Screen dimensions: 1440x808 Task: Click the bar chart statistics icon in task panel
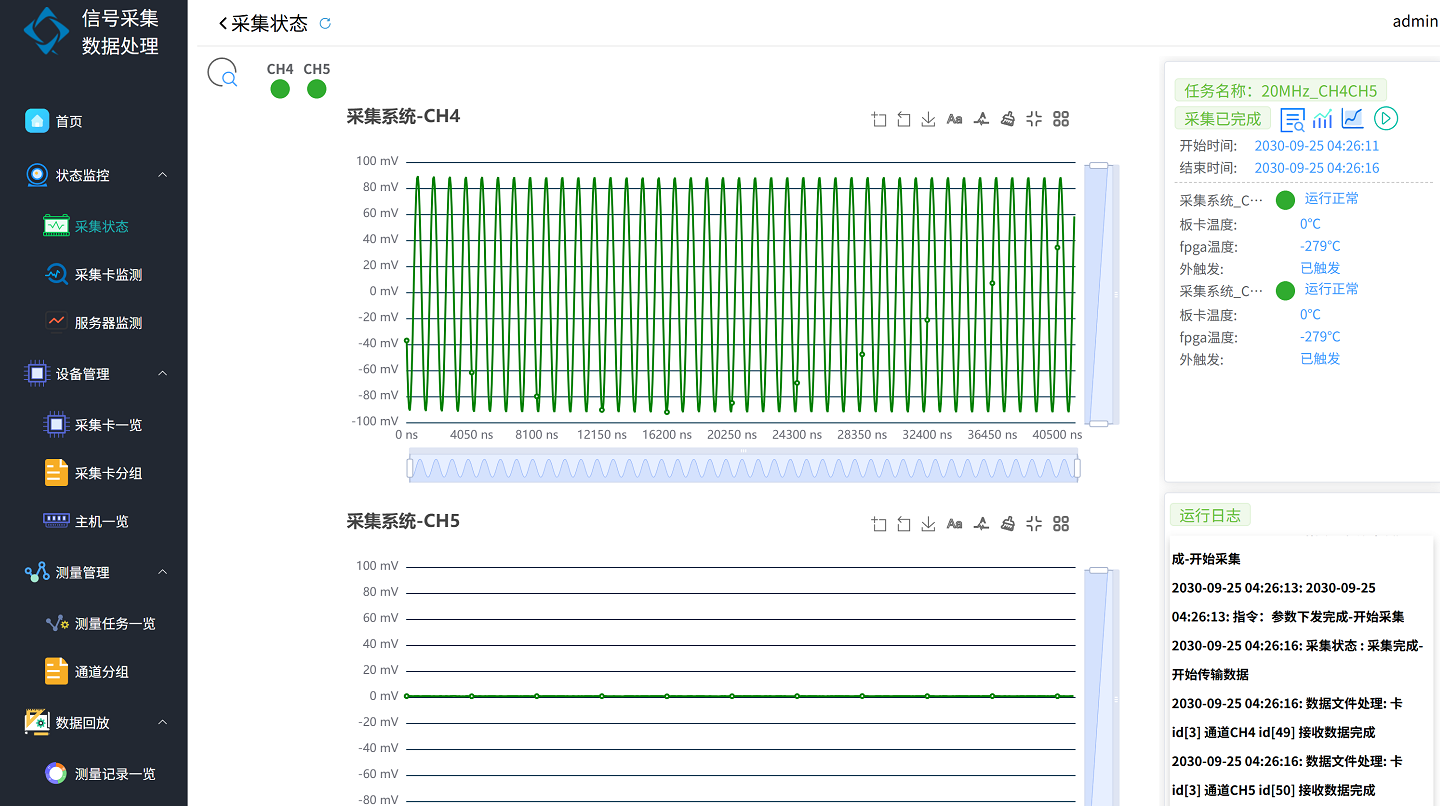(1322, 119)
